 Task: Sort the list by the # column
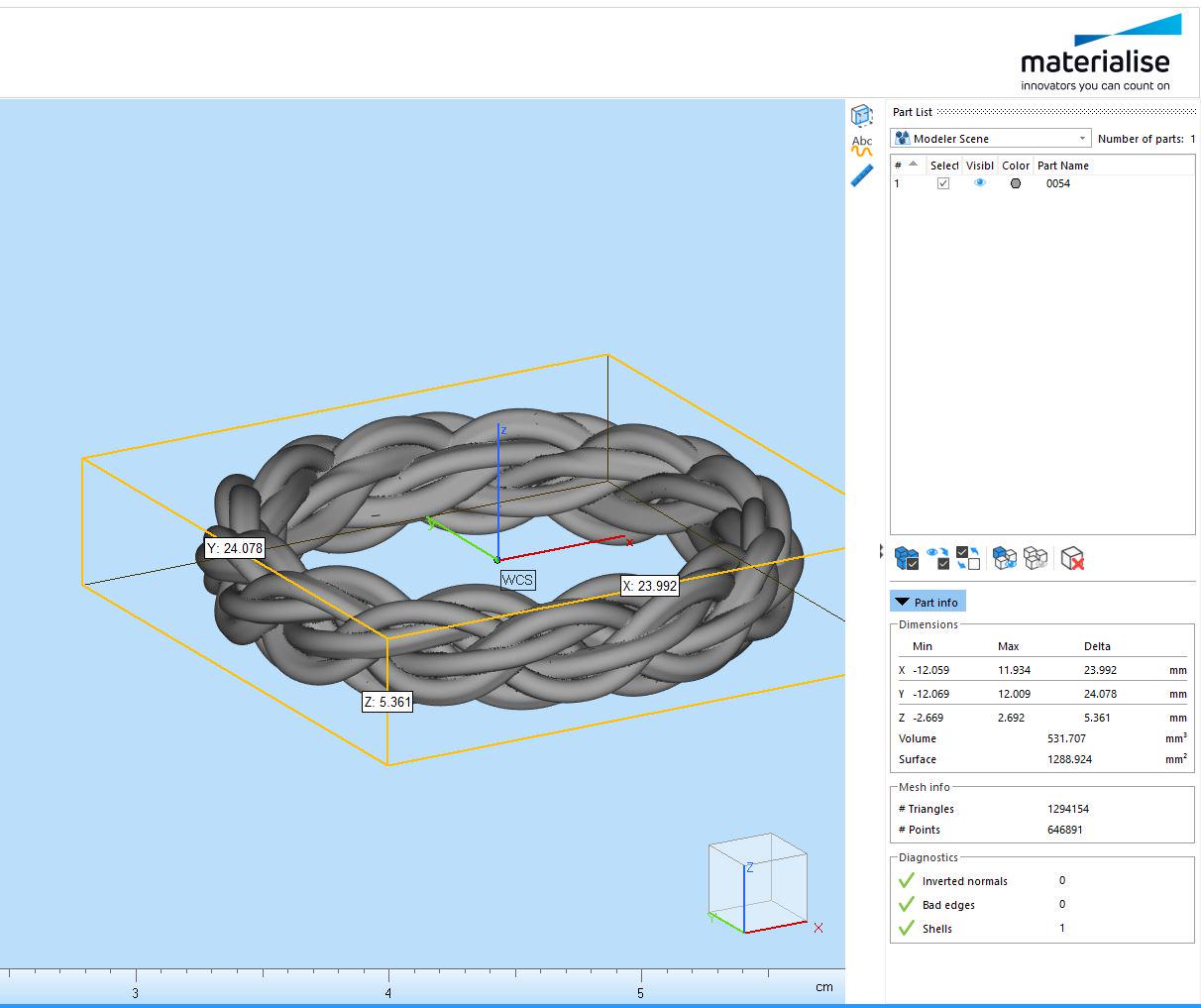pyautogui.click(x=906, y=166)
